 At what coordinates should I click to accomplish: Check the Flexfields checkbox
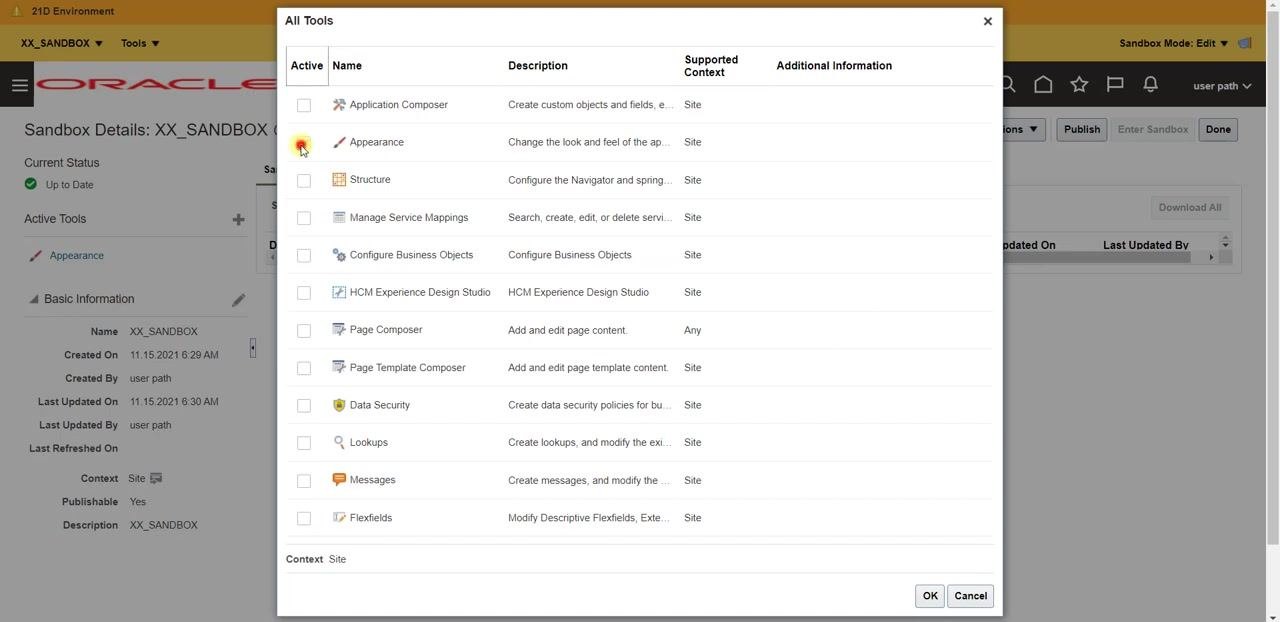(x=304, y=518)
